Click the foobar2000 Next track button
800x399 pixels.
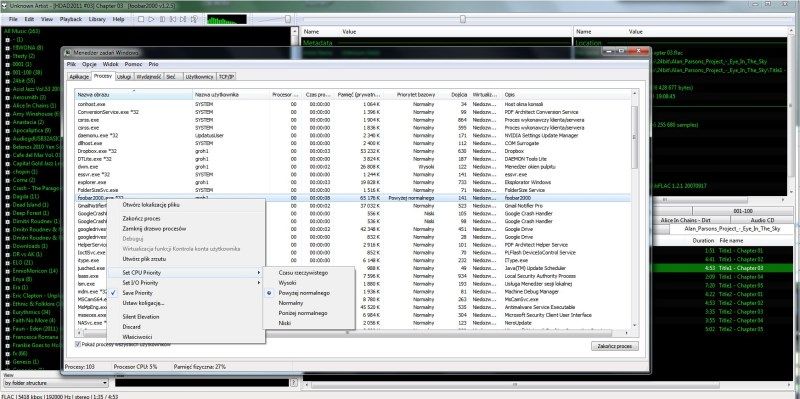tap(184, 19)
